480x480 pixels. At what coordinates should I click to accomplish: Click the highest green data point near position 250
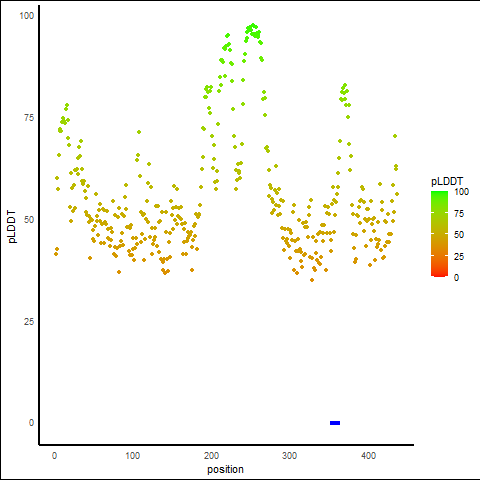[253, 25]
